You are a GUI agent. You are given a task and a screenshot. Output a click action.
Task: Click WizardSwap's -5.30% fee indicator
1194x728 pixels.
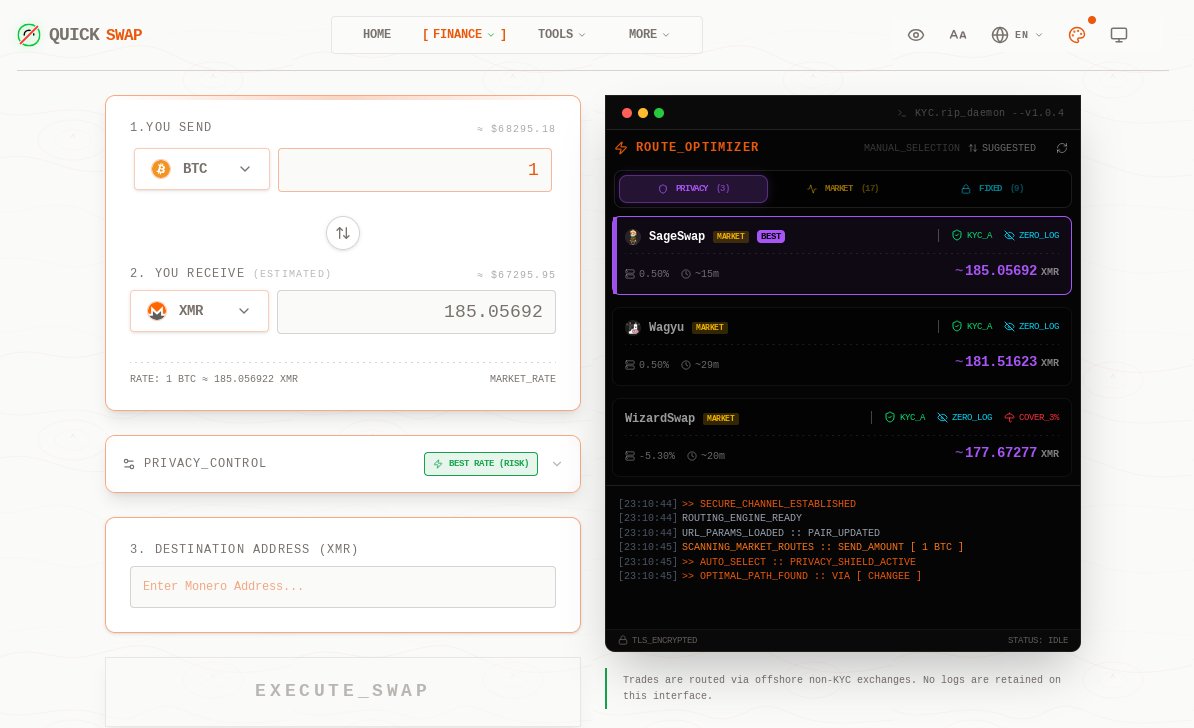650,456
